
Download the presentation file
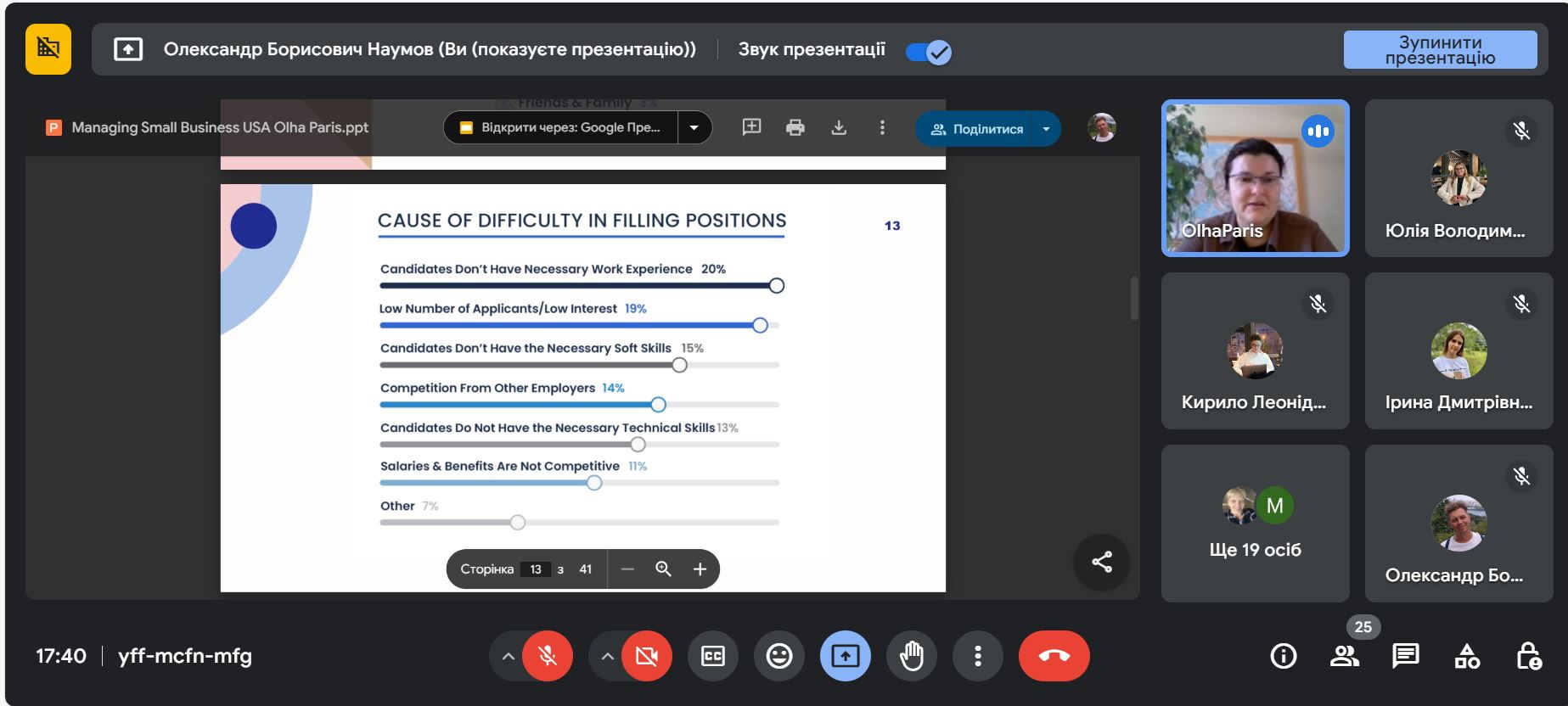click(839, 128)
